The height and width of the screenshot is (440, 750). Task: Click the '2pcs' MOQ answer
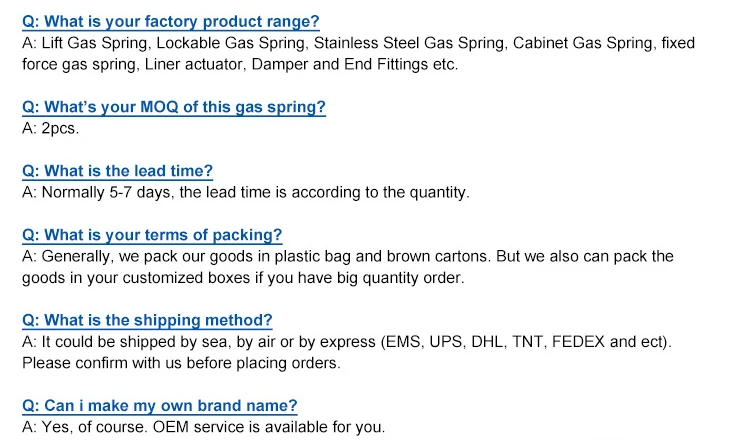[59, 129]
